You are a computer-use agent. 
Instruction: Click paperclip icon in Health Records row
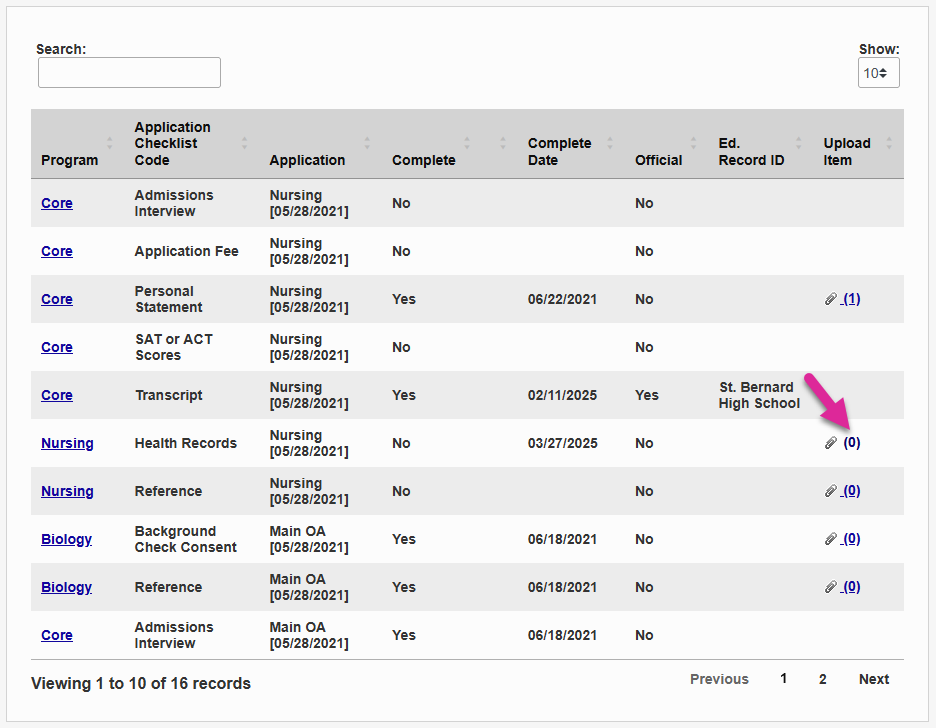(830, 443)
